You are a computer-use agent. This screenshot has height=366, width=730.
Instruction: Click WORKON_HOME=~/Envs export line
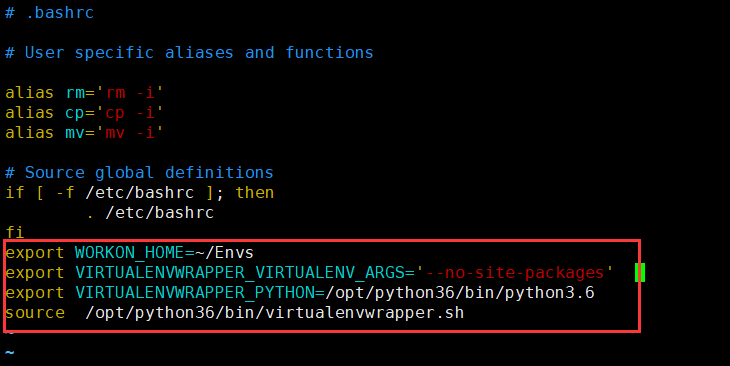point(129,253)
